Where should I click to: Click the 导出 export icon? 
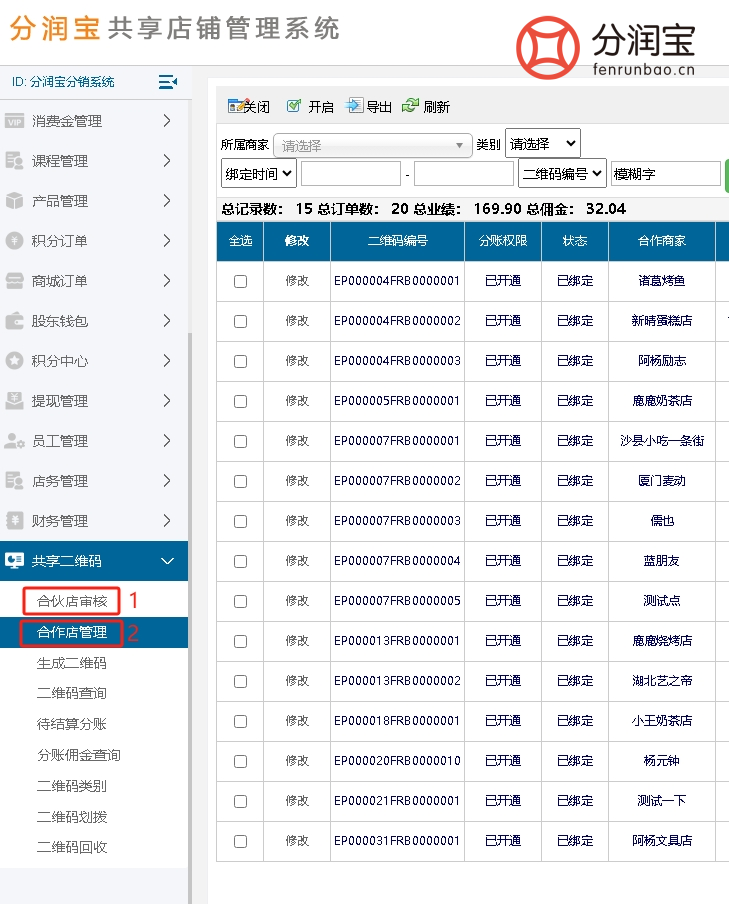point(354,106)
